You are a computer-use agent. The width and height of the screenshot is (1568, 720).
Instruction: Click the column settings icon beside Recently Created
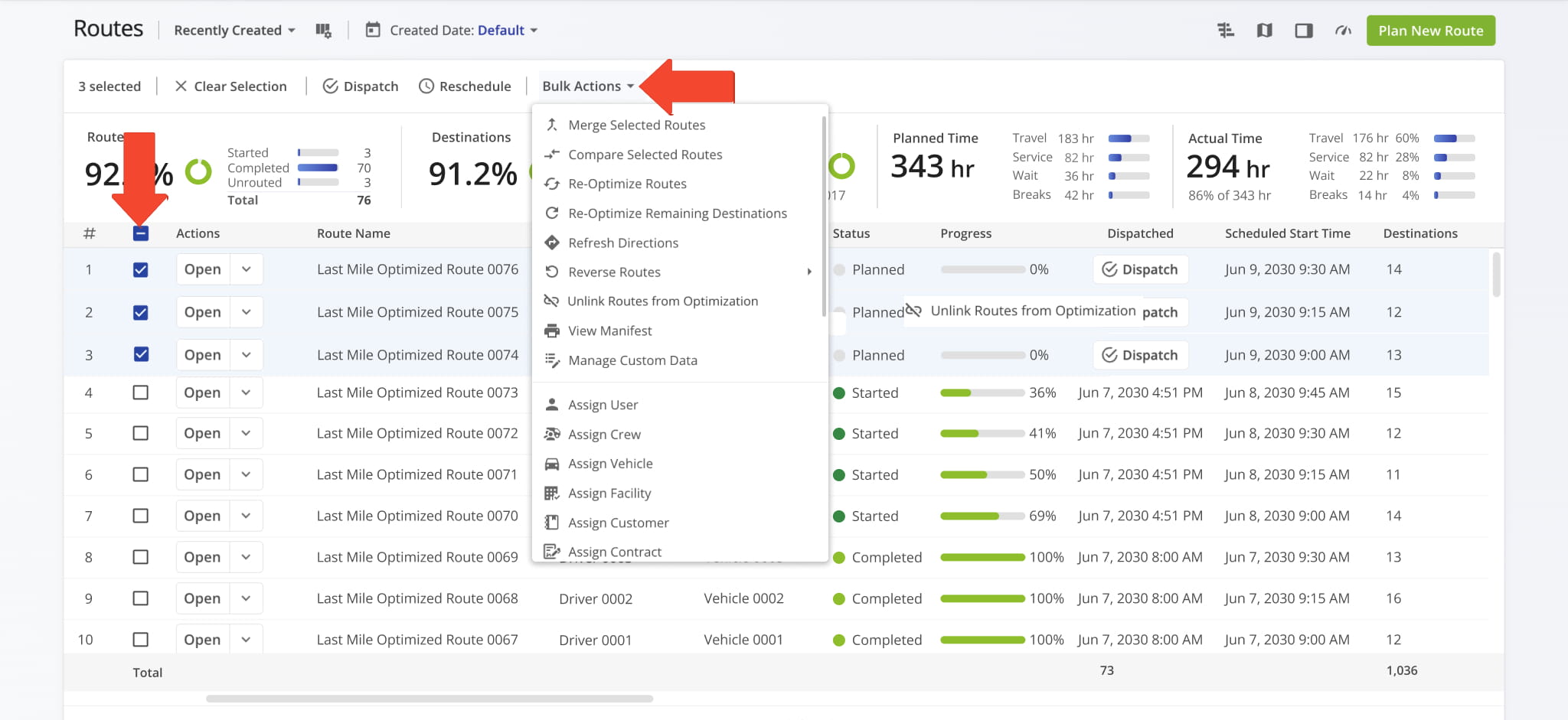point(323,31)
